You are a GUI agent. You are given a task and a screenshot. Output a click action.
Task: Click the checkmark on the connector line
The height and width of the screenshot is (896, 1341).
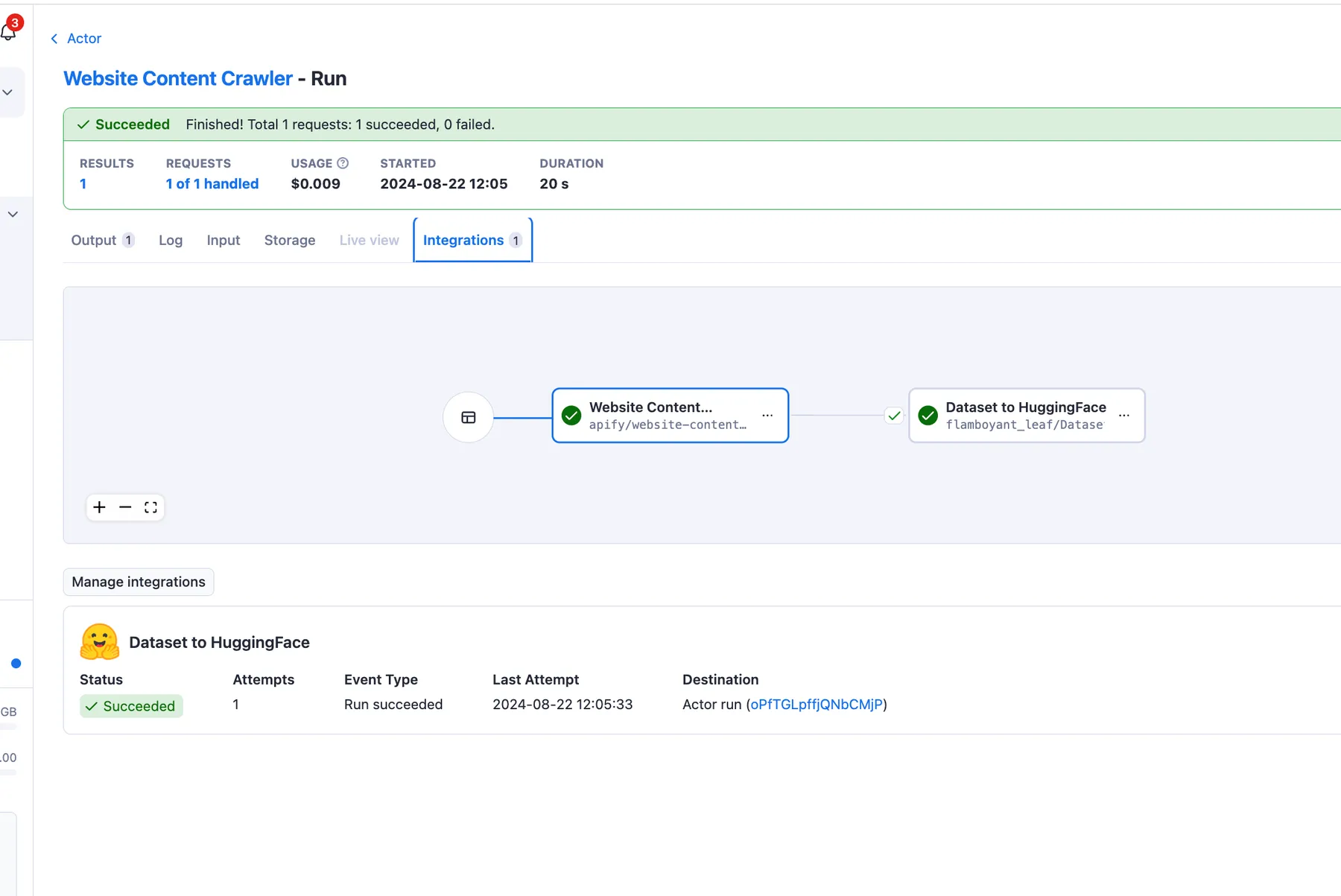894,416
